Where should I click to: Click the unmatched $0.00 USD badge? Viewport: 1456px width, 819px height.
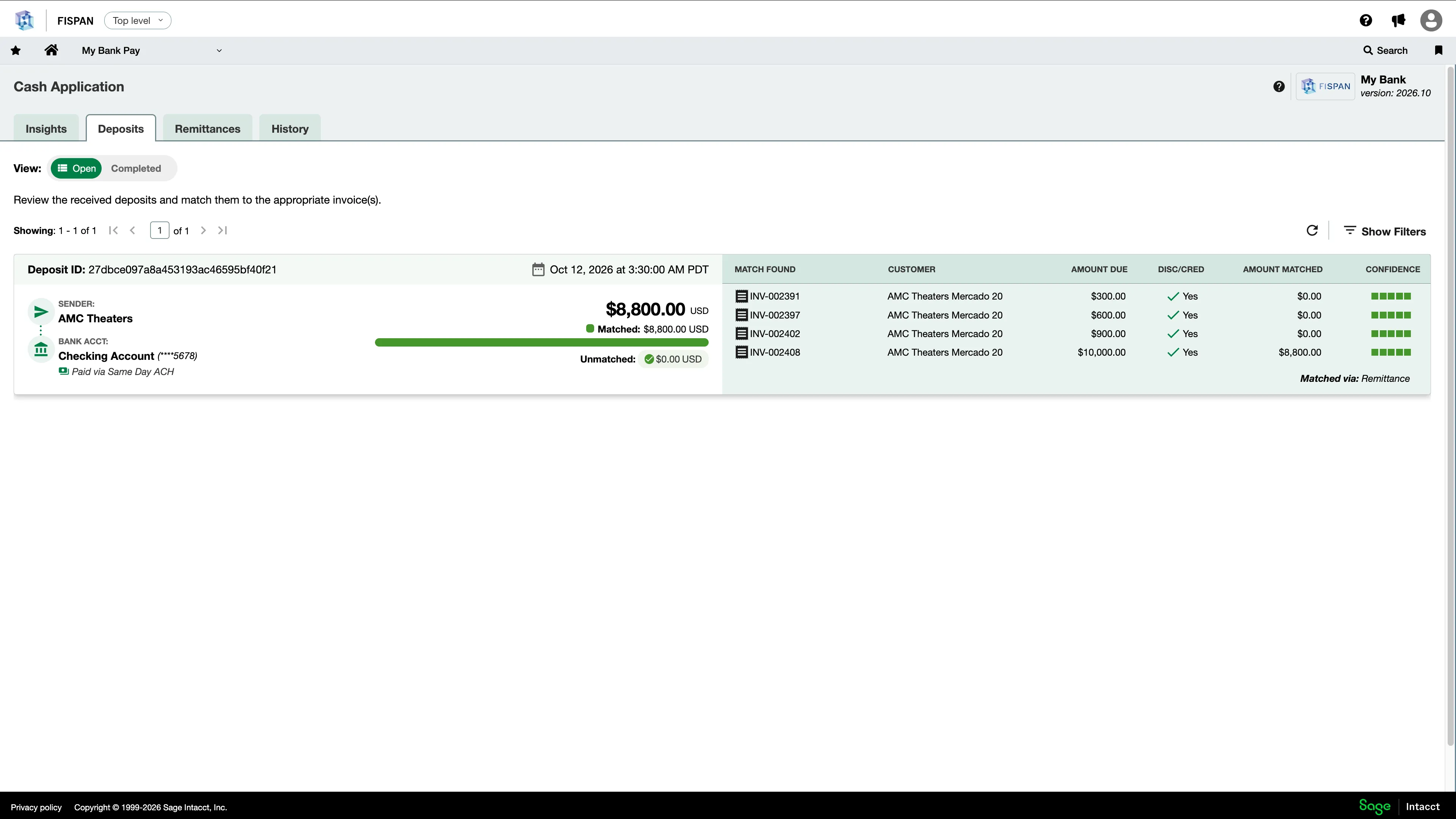click(673, 359)
